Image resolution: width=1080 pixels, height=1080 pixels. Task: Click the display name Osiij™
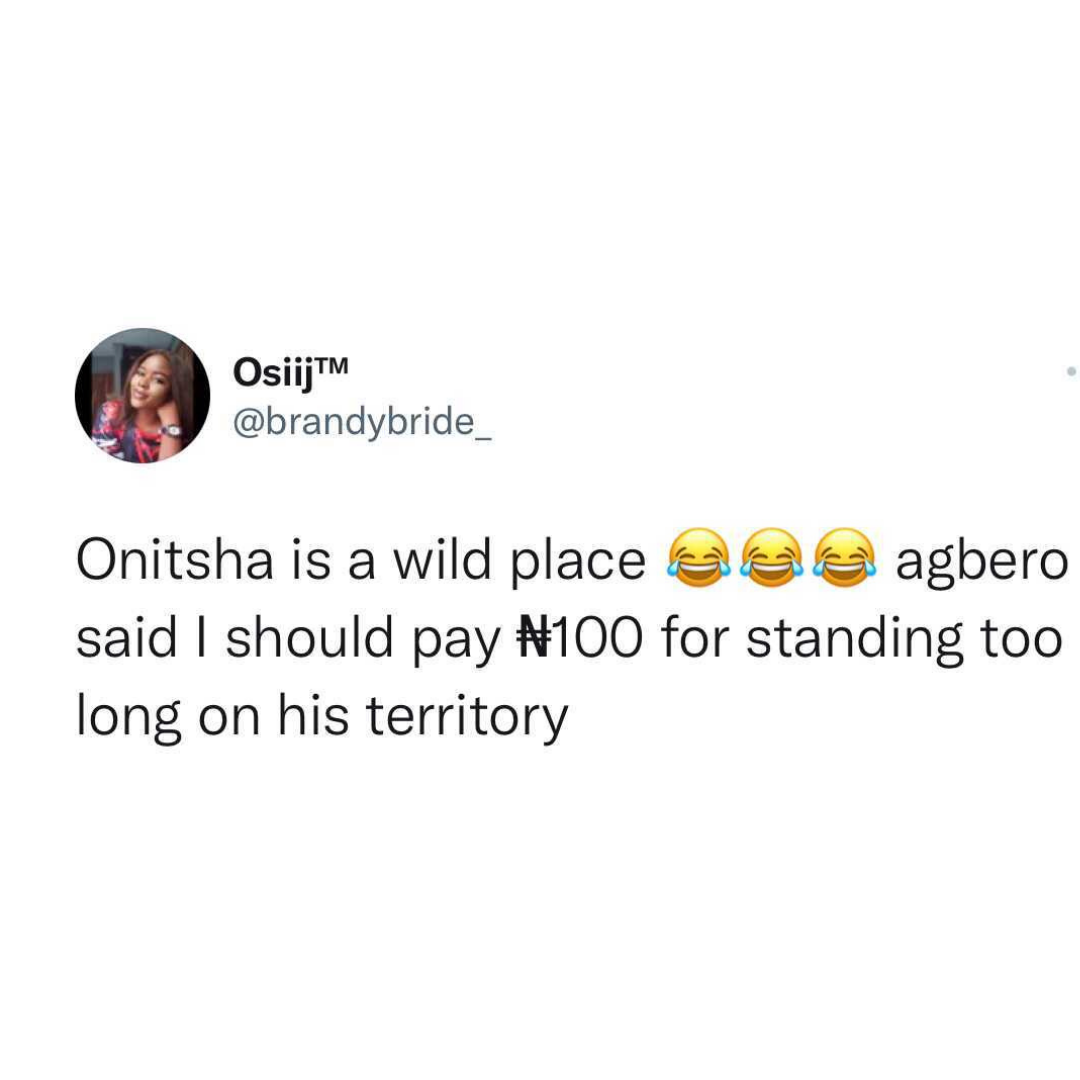(x=291, y=373)
